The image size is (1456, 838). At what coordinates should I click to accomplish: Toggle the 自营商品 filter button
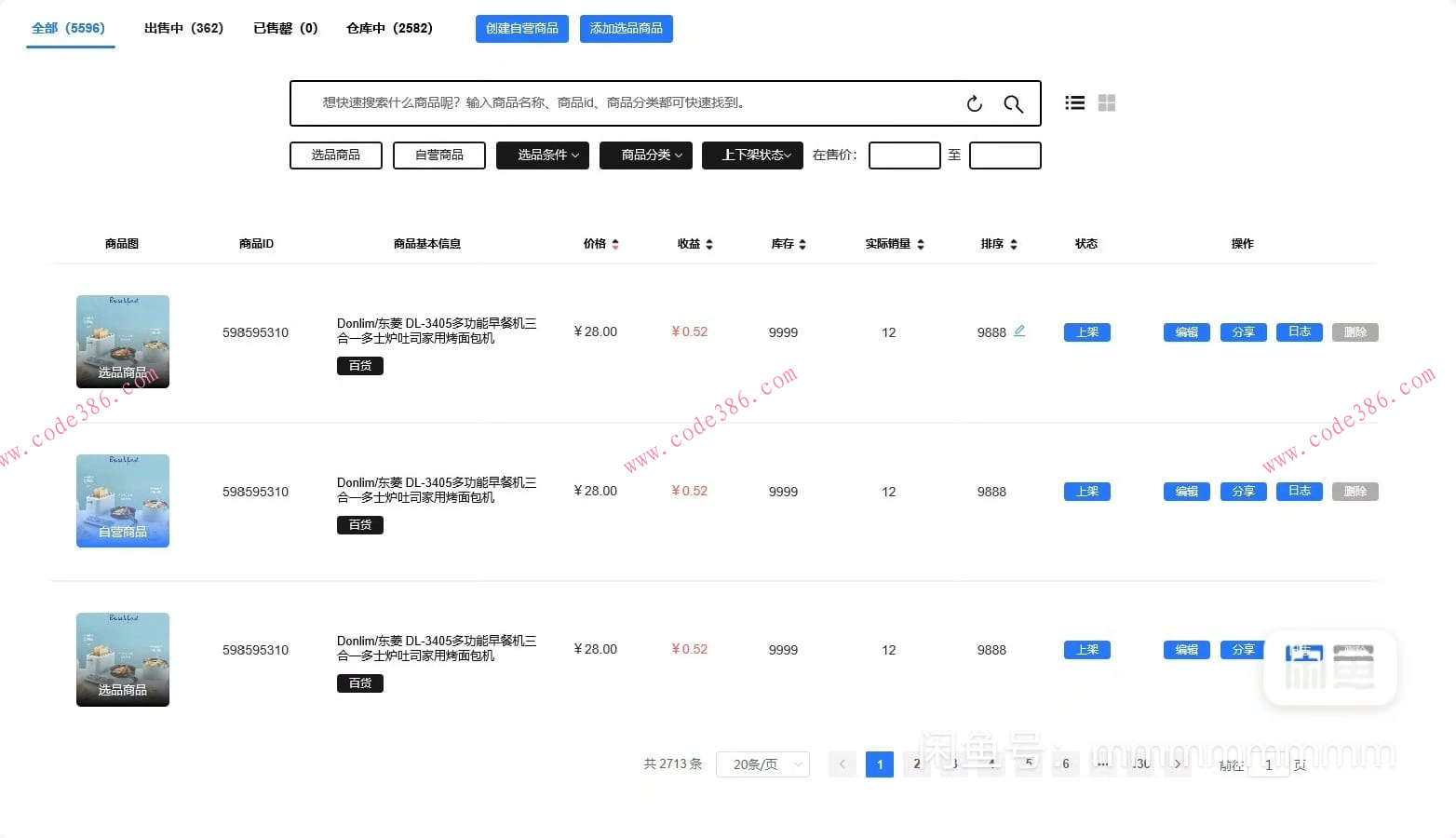coord(439,155)
